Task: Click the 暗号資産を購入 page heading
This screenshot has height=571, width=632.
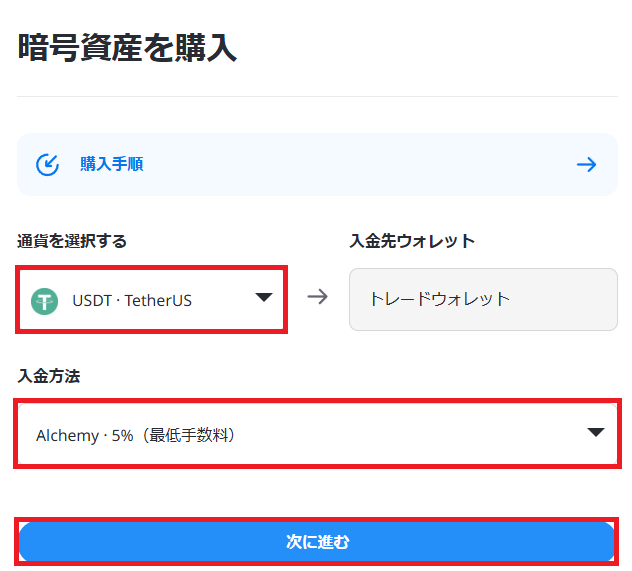Action: click(127, 48)
